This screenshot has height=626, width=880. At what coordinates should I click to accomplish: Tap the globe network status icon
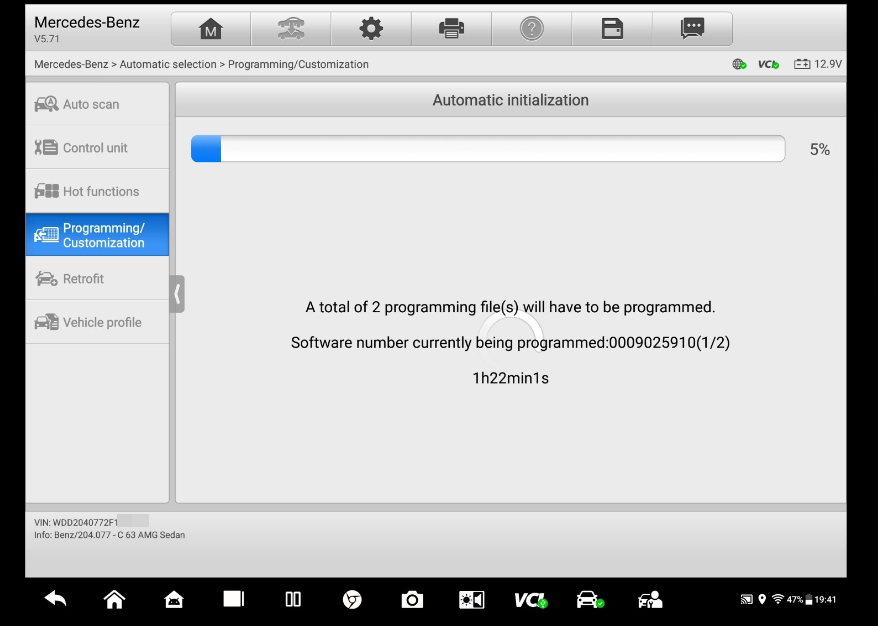click(x=739, y=65)
